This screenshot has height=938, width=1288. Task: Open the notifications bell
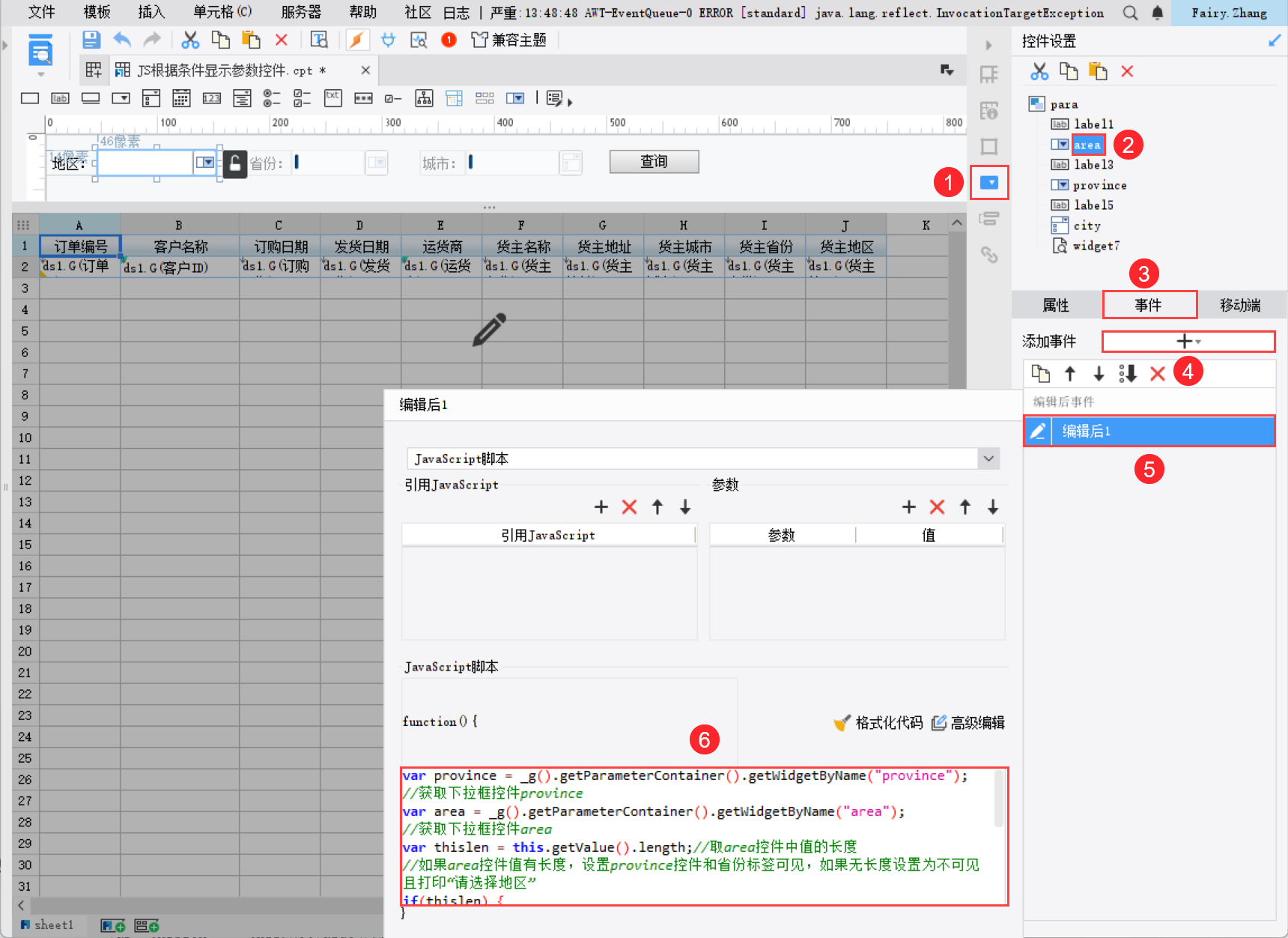[1157, 13]
